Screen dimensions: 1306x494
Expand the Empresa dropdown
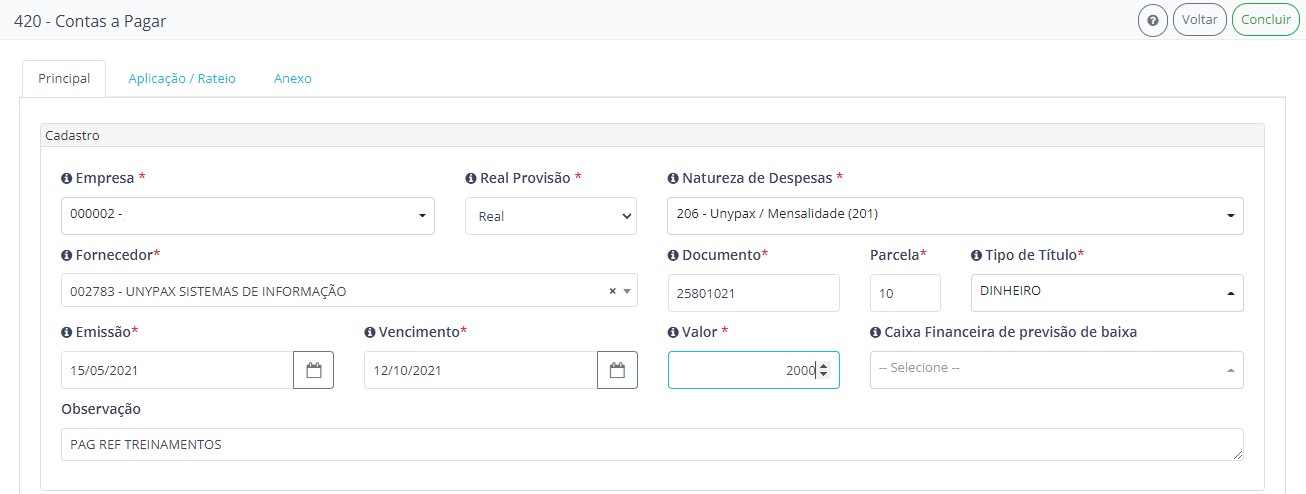(248, 215)
